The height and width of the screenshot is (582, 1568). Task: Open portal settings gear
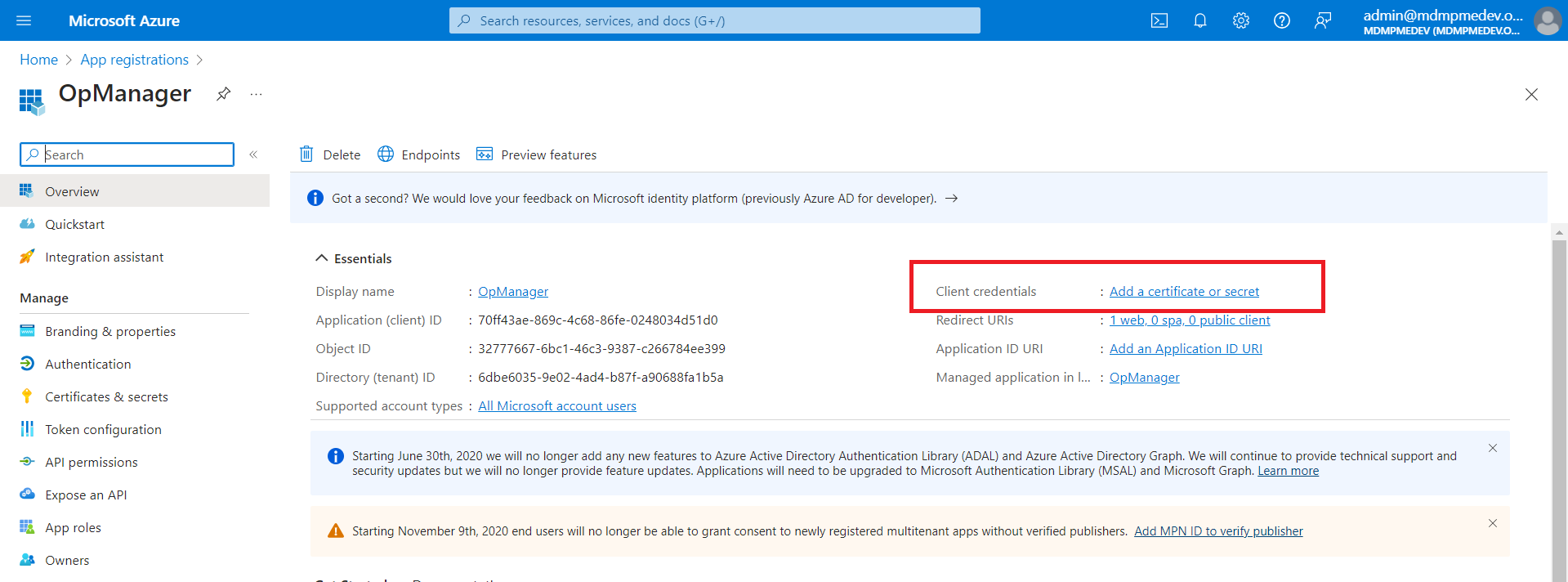point(1241,20)
